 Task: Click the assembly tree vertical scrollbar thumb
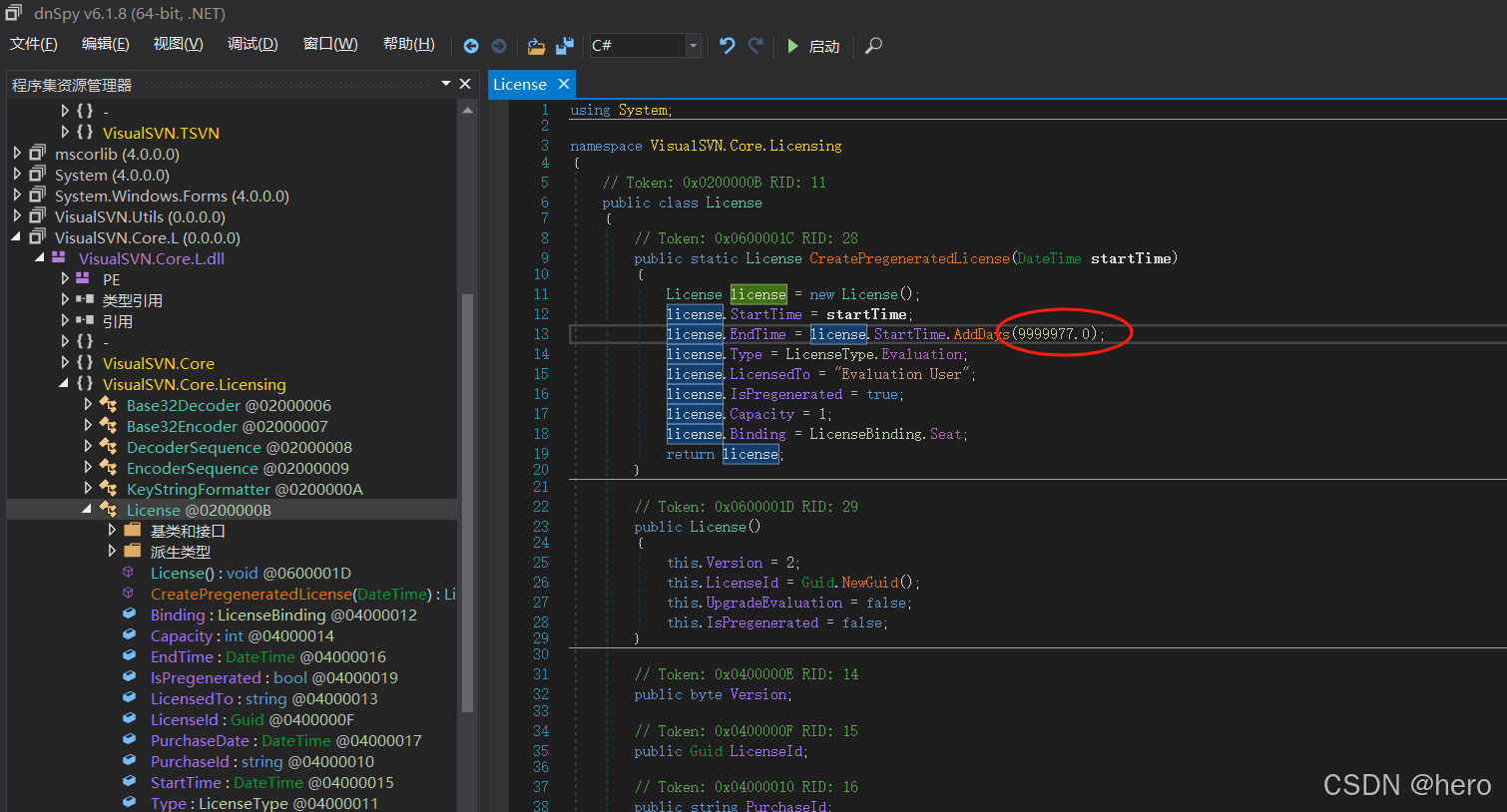point(467,503)
